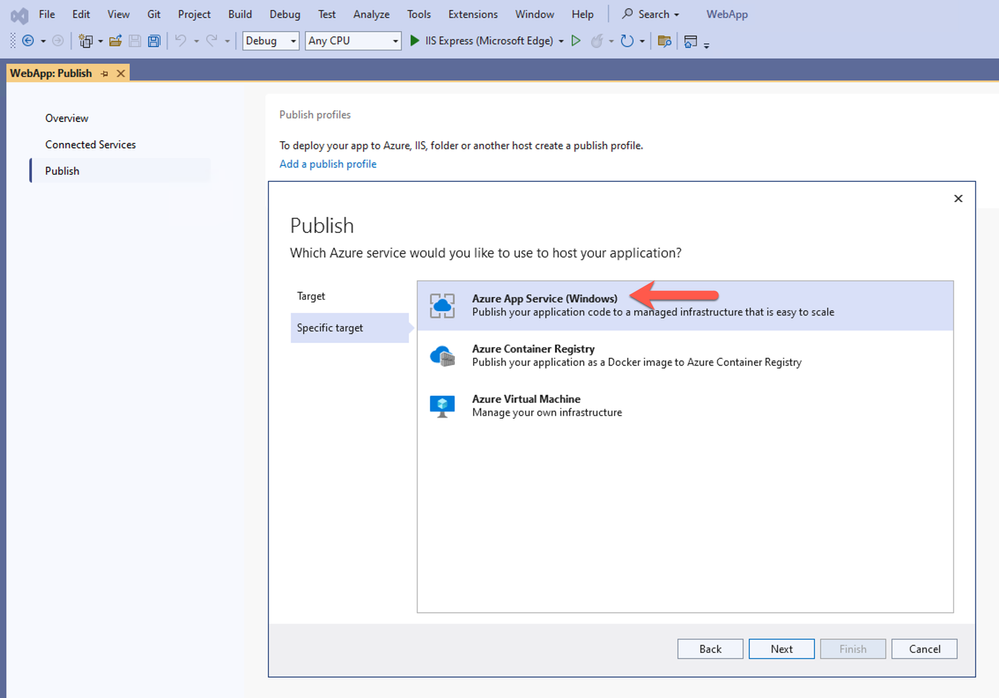The image size is (999, 698).
Task: Click the Back button
Action: click(710, 649)
